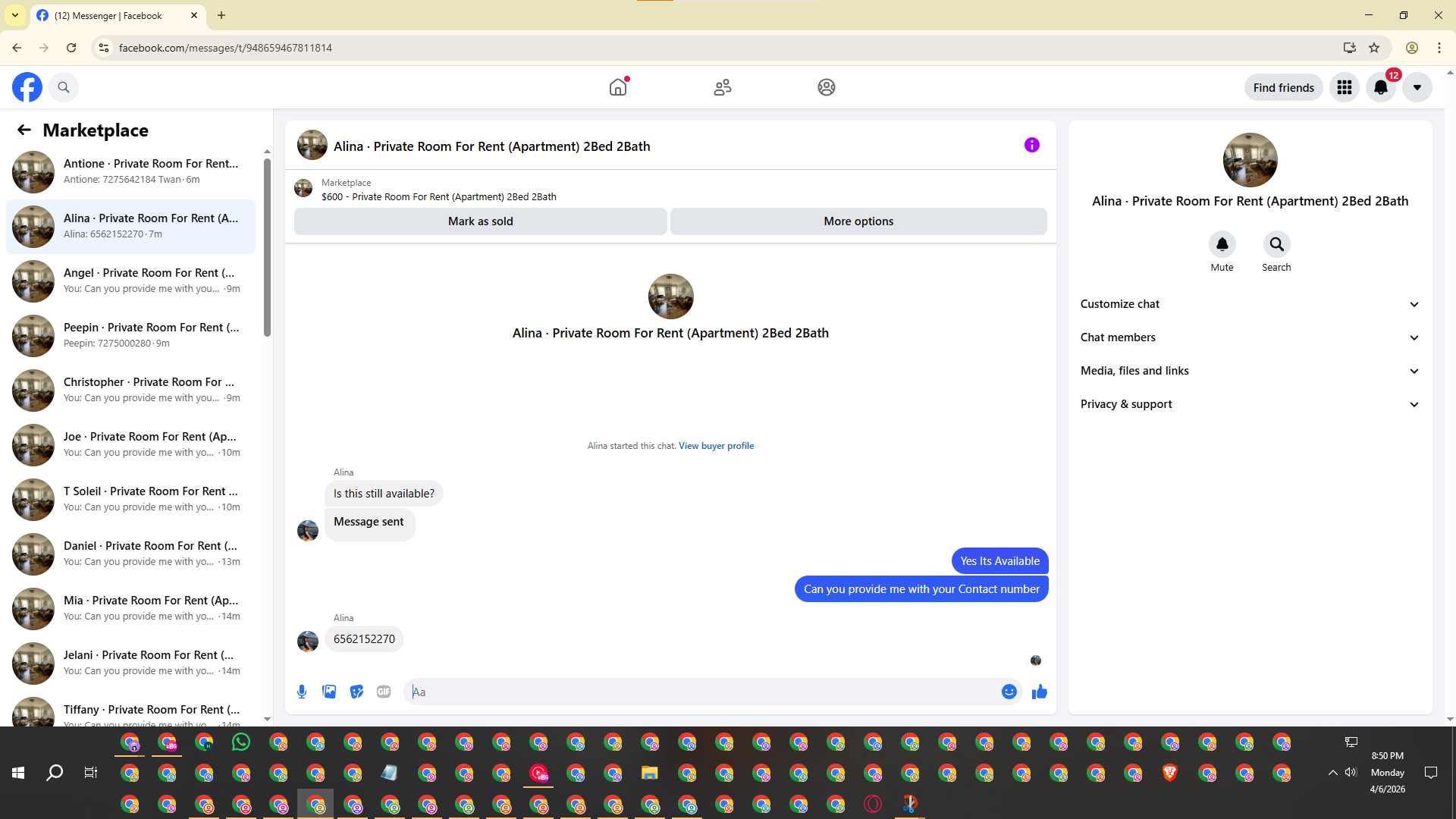The image size is (1456, 819).
Task: Open Angel's room rental conversation
Action: click(131, 281)
